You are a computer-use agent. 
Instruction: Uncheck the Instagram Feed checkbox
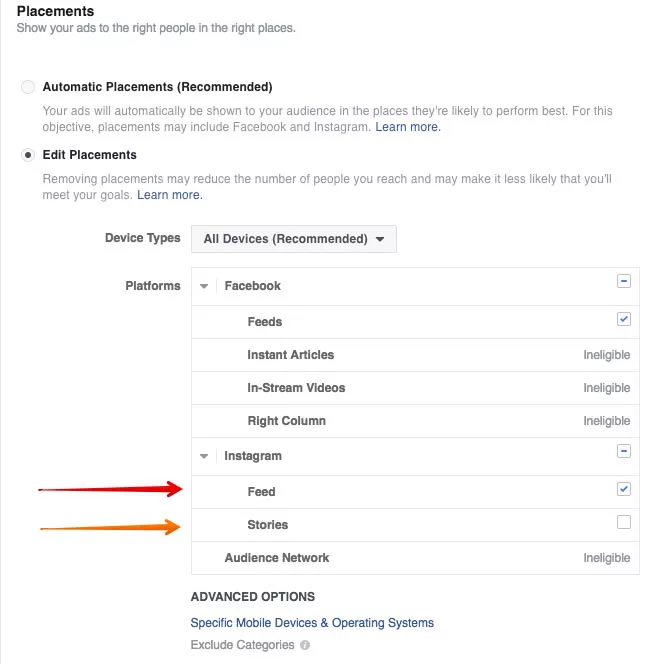[624, 489]
